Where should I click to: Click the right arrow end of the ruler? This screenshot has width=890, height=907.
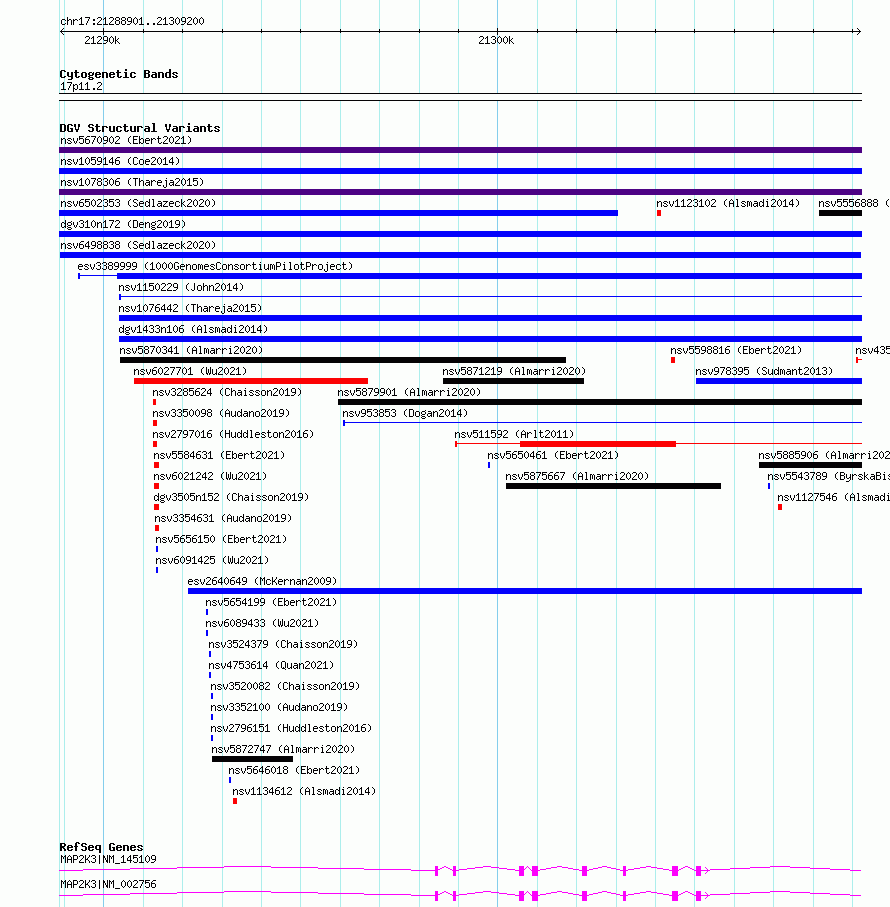tap(858, 31)
